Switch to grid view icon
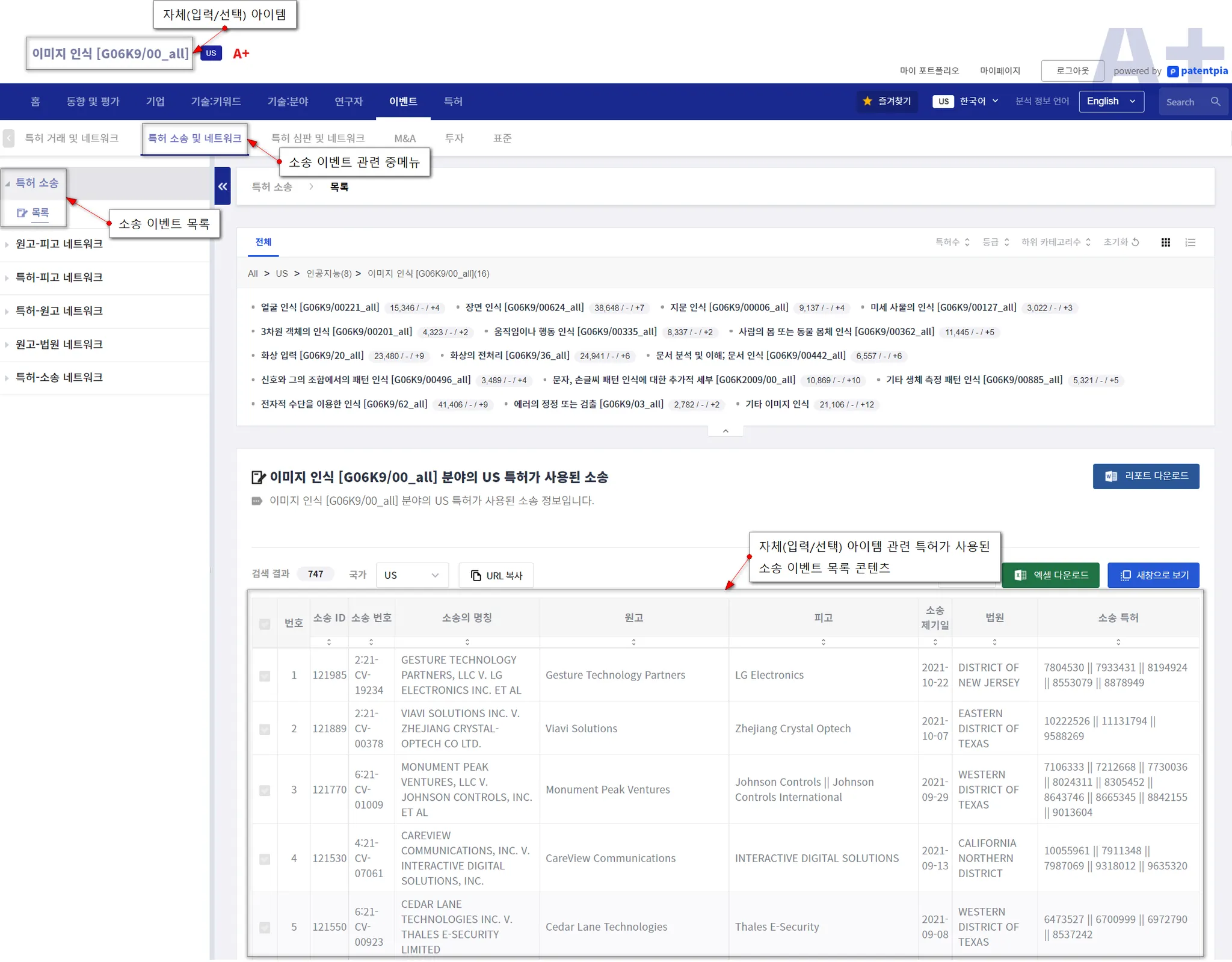The width and height of the screenshot is (1232, 962). 1165,242
